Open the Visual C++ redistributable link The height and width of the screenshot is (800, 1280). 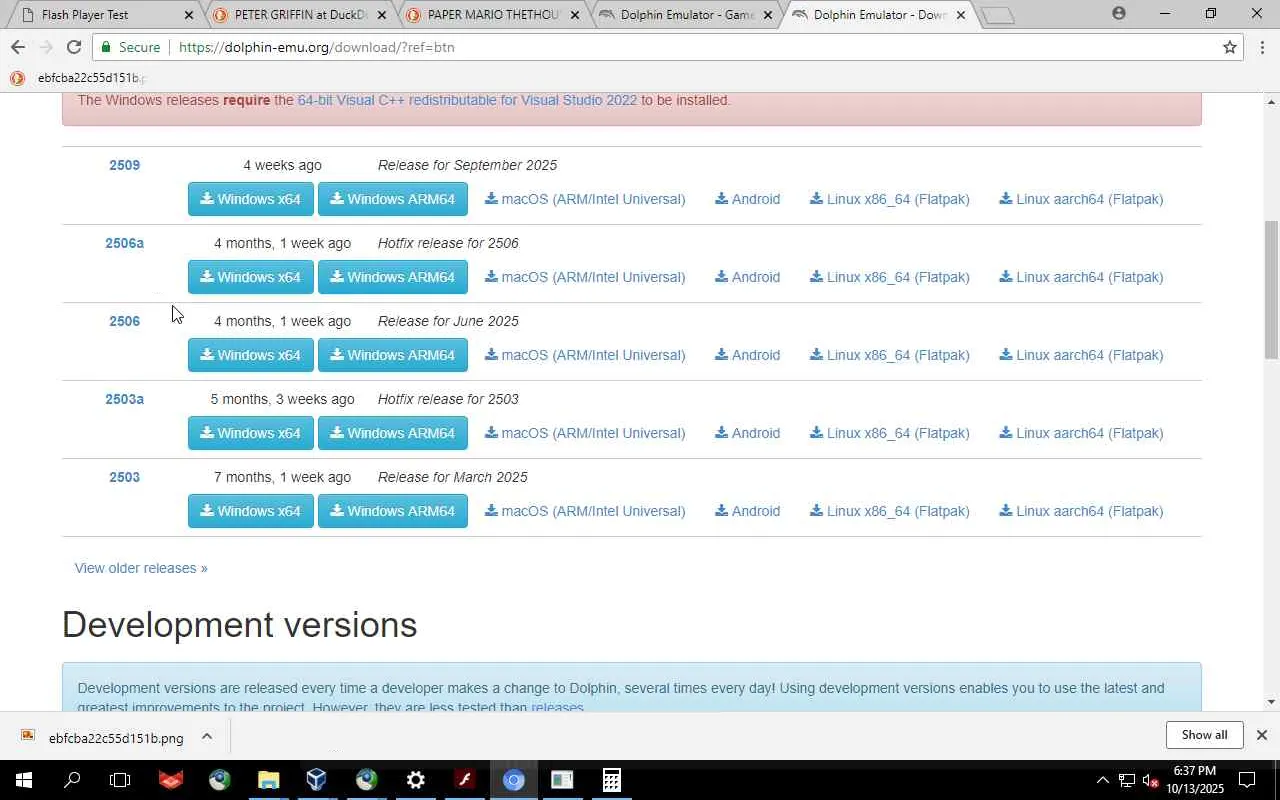(x=467, y=100)
